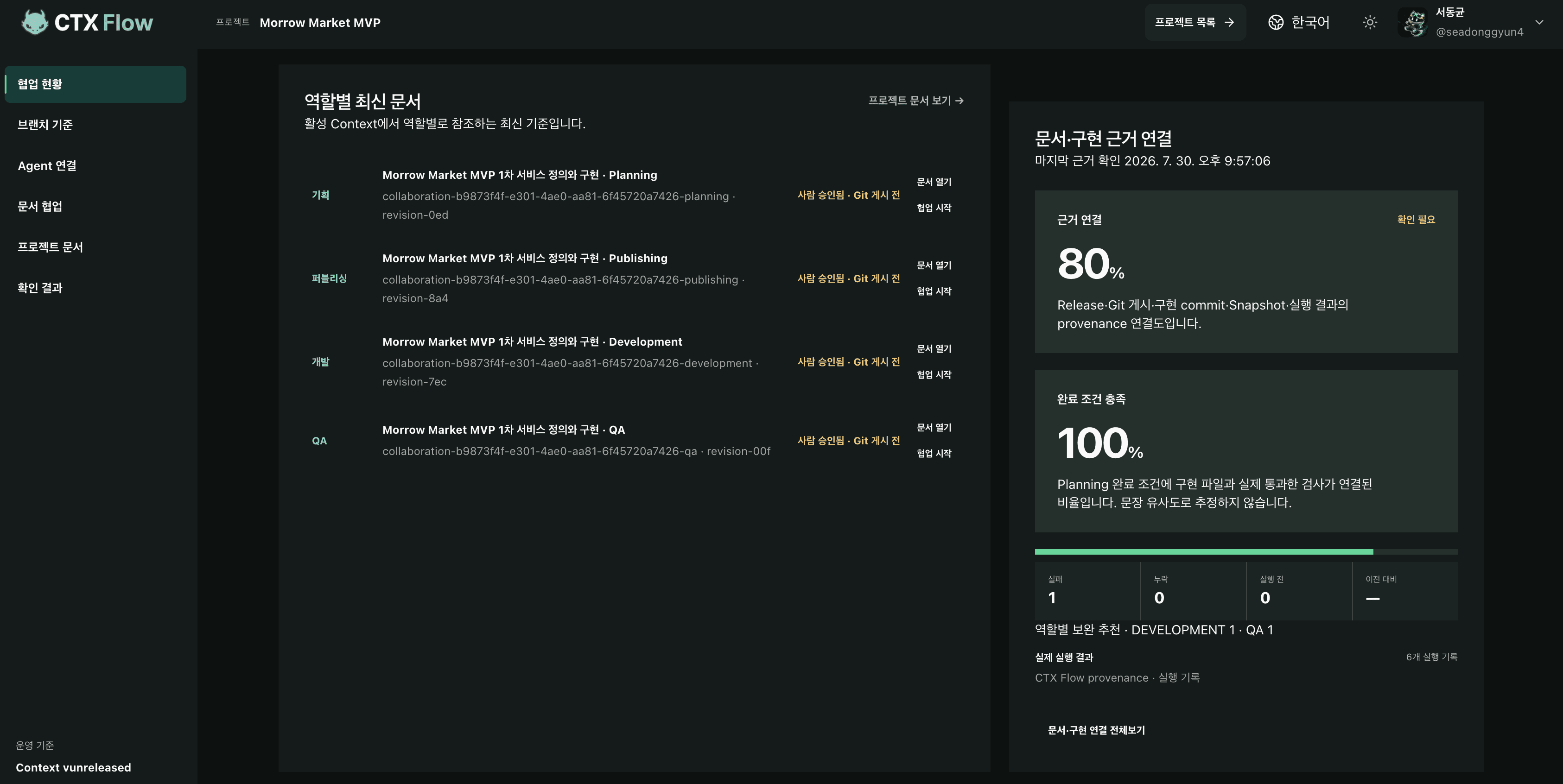Toggle the sun theme icon
The height and width of the screenshot is (784, 1563).
point(1369,22)
